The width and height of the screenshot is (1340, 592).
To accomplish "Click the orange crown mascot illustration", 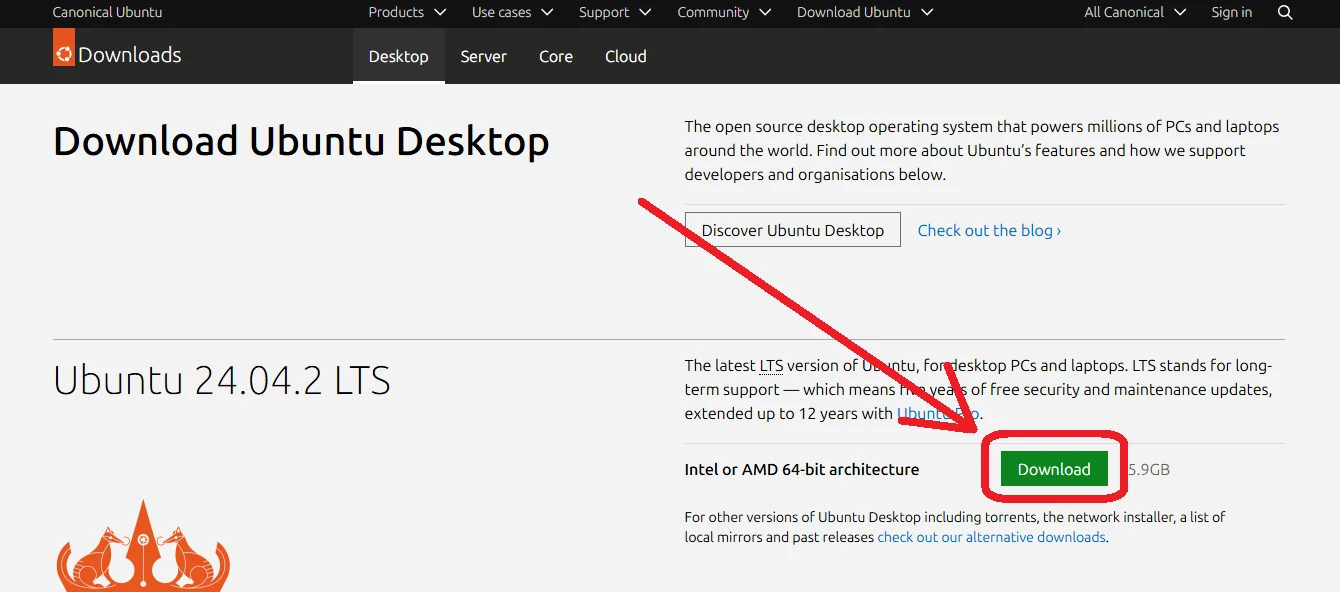I will click(143, 550).
